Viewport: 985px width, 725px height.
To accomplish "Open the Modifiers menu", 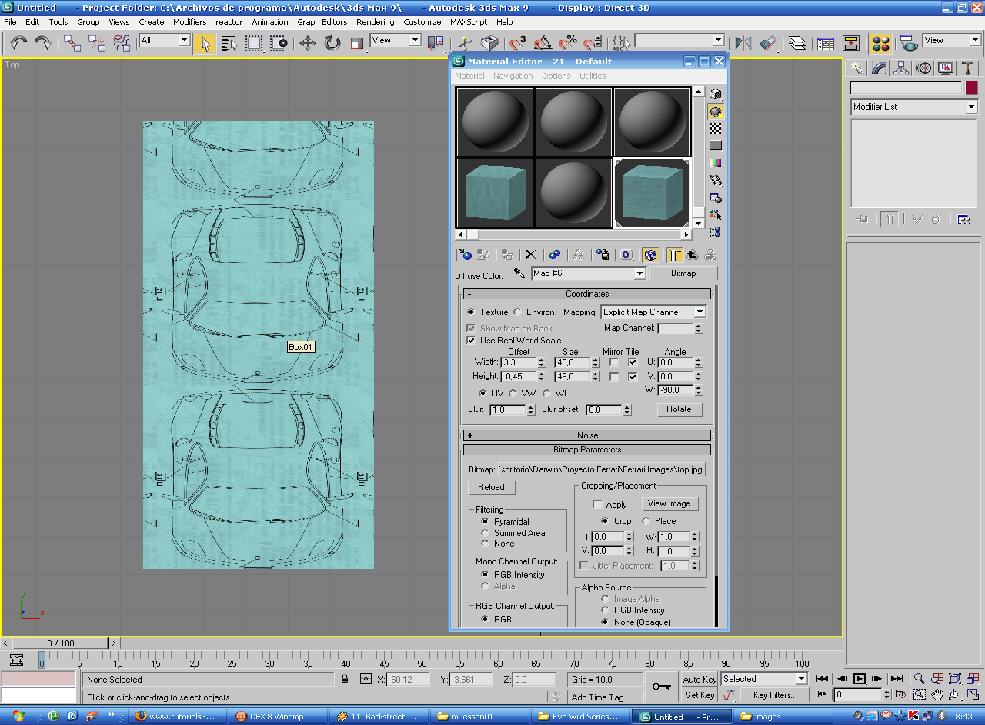I will 189,21.
